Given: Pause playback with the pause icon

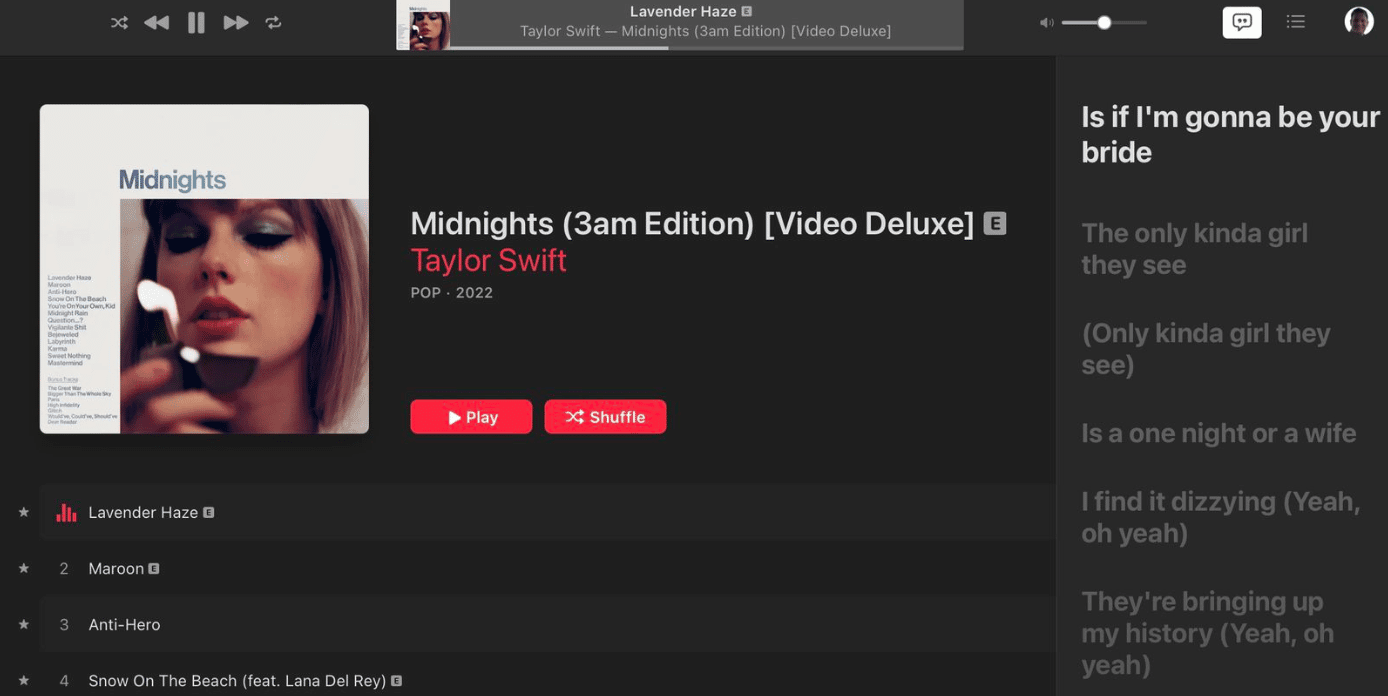Looking at the screenshot, I should [x=196, y=21].
